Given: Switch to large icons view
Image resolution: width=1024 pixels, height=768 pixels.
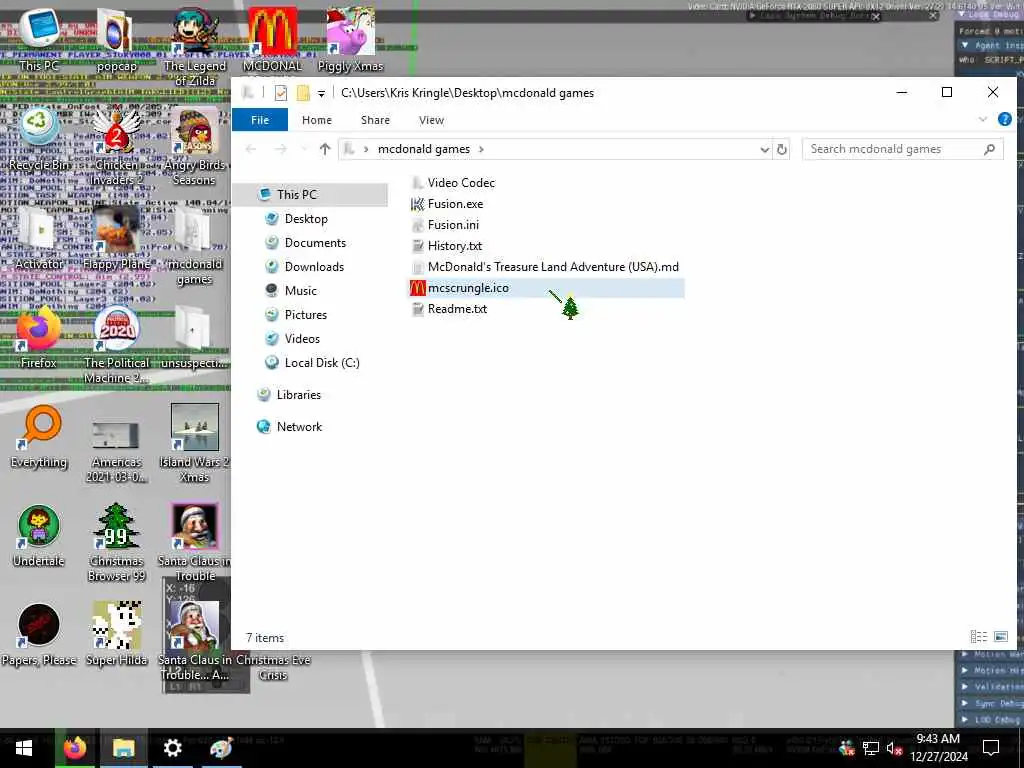Looking at the screenshot, I should tap(1000, 636).
